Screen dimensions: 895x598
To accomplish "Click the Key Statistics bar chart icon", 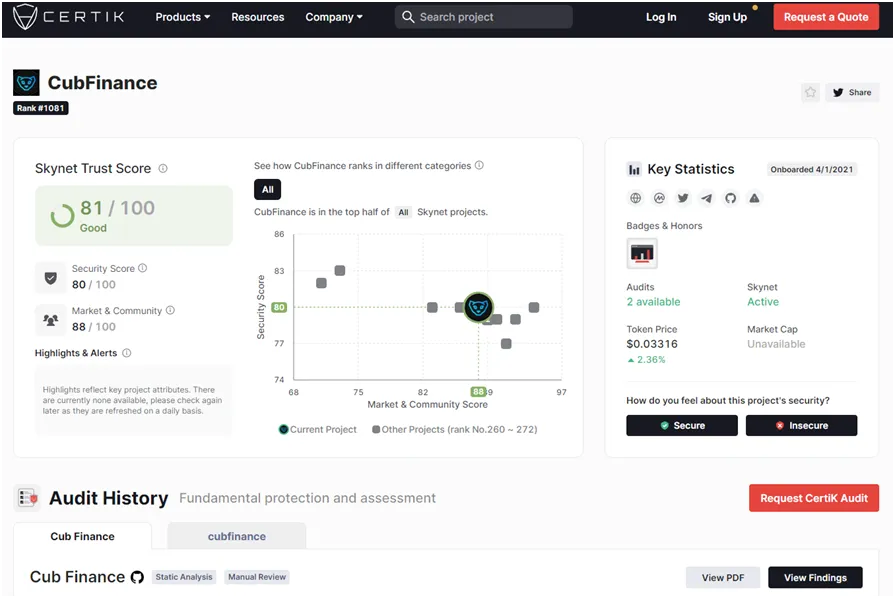I will 634,169.
